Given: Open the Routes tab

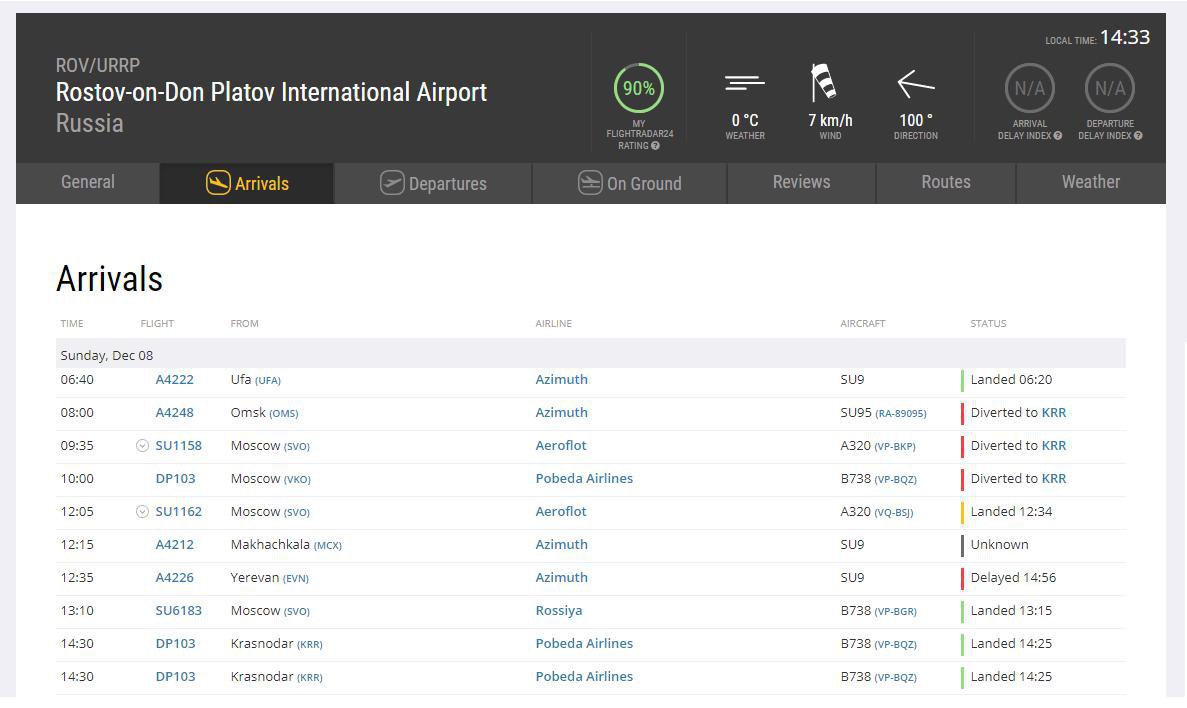Looking at the screenshot, I should (x=946, y=182).
